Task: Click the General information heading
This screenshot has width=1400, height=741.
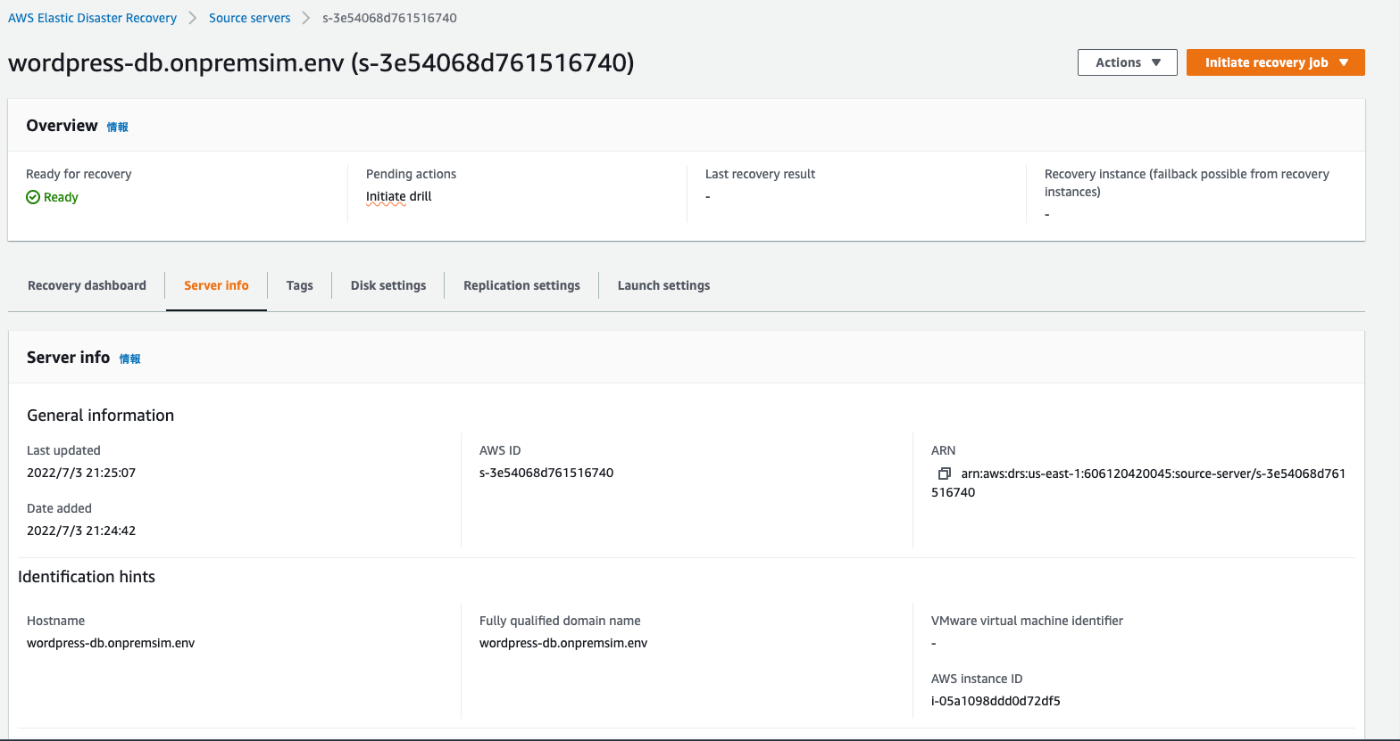Action: tap(100, 415)
